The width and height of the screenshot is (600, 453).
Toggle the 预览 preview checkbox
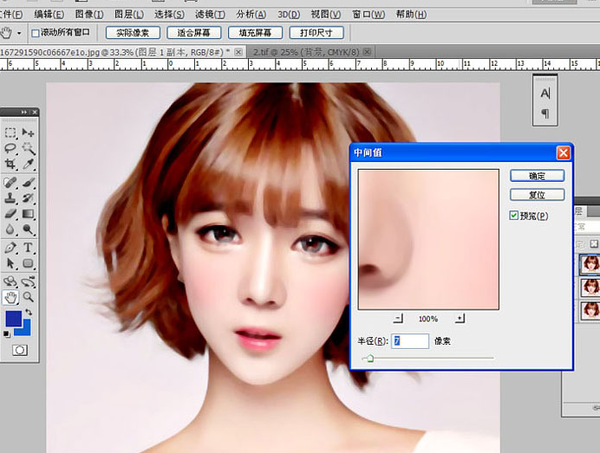[x=514, y=215]
